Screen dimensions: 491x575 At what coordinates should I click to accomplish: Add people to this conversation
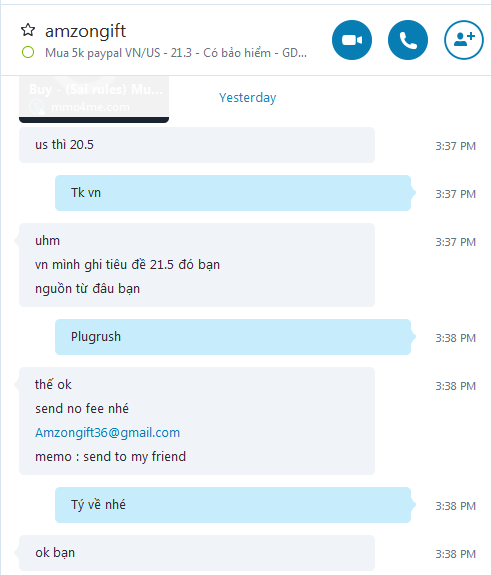tap(464, 40)
